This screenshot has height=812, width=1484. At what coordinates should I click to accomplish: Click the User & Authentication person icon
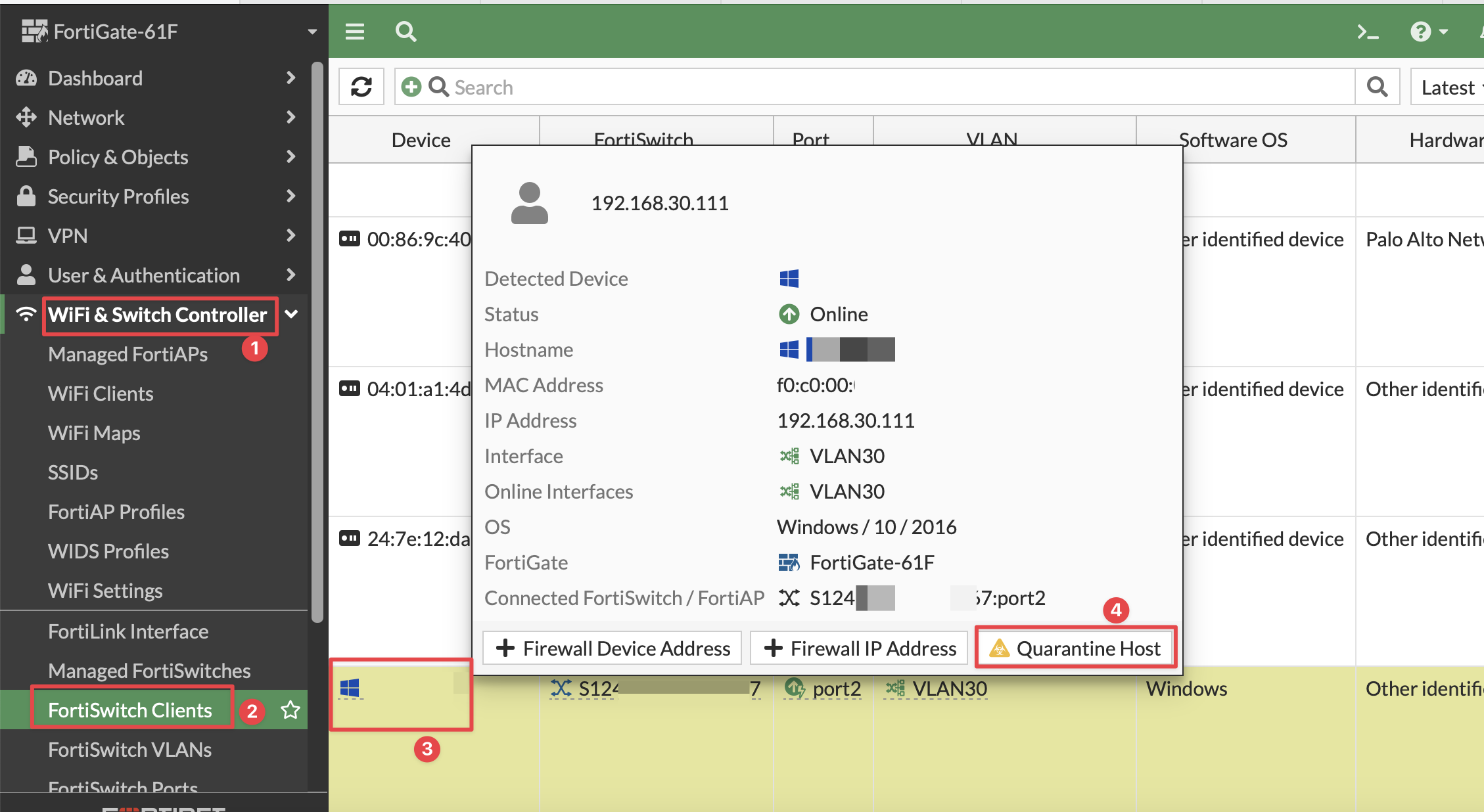point(26,275)
